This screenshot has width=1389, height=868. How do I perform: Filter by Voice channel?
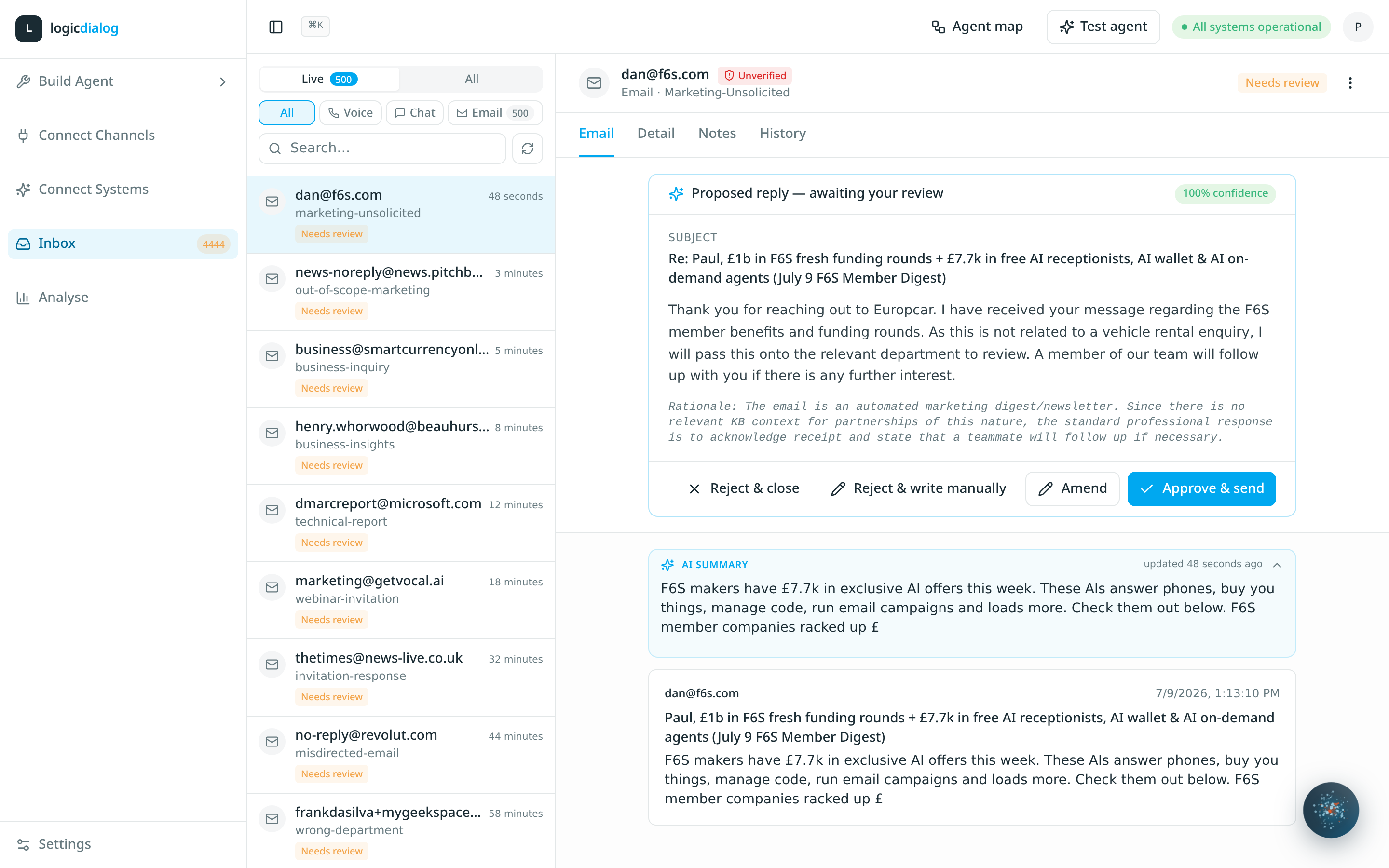coord(350,113)
